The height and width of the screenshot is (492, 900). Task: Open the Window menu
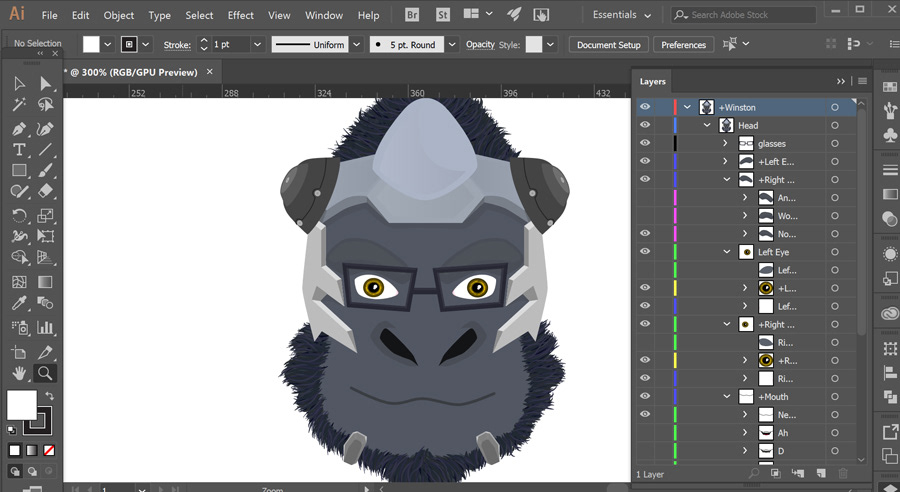[324, 16]
